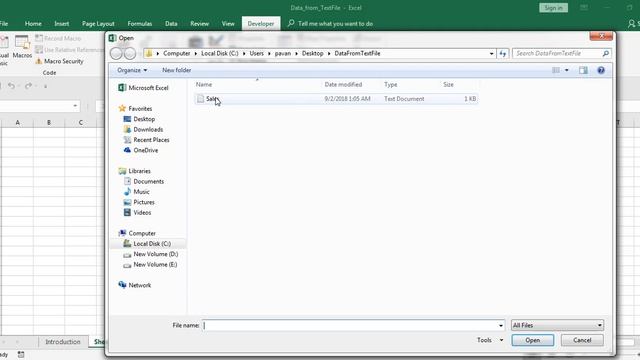Click the Open button
Viewport: 640px width, 360px height.
pyautogui.click(x=533, y=340)
